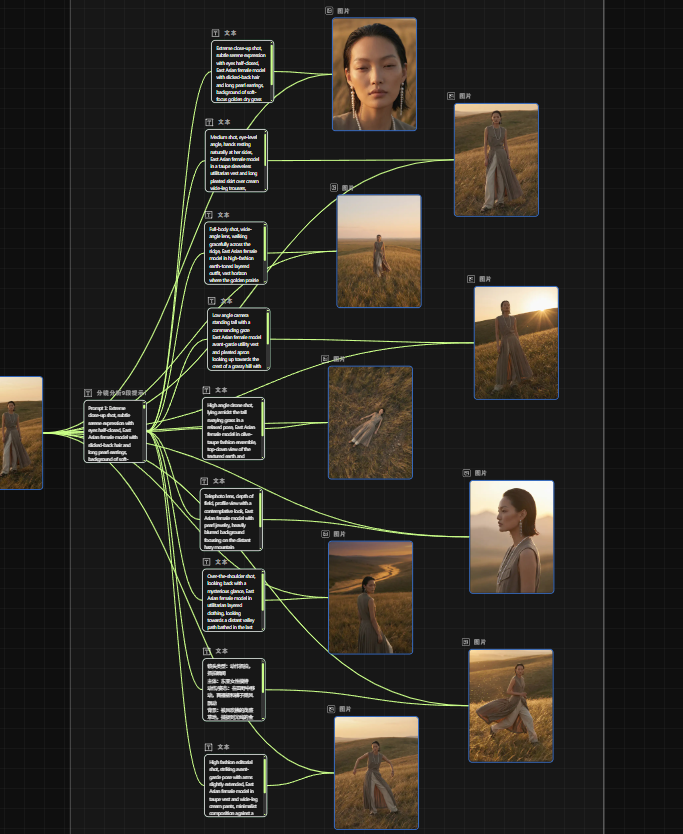
Task: Click the green scrollbar in the Extreme close-up node
Action: (270, 66)
